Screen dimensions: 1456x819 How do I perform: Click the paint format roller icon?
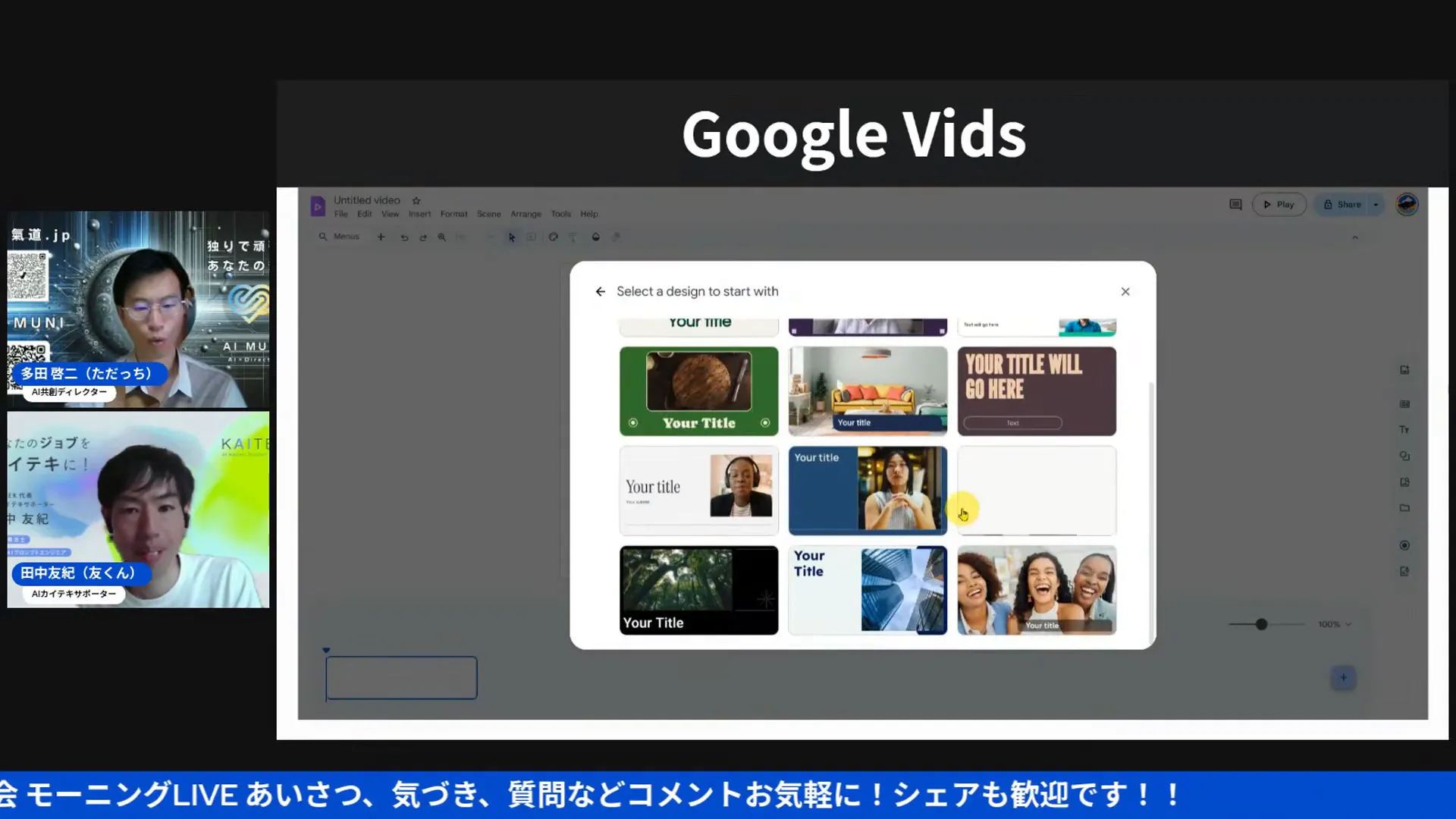(x=573, y=237)
